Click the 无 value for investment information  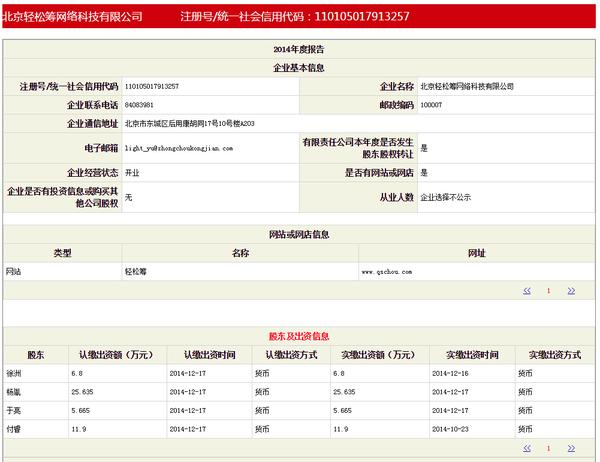(x=128, y=198)
